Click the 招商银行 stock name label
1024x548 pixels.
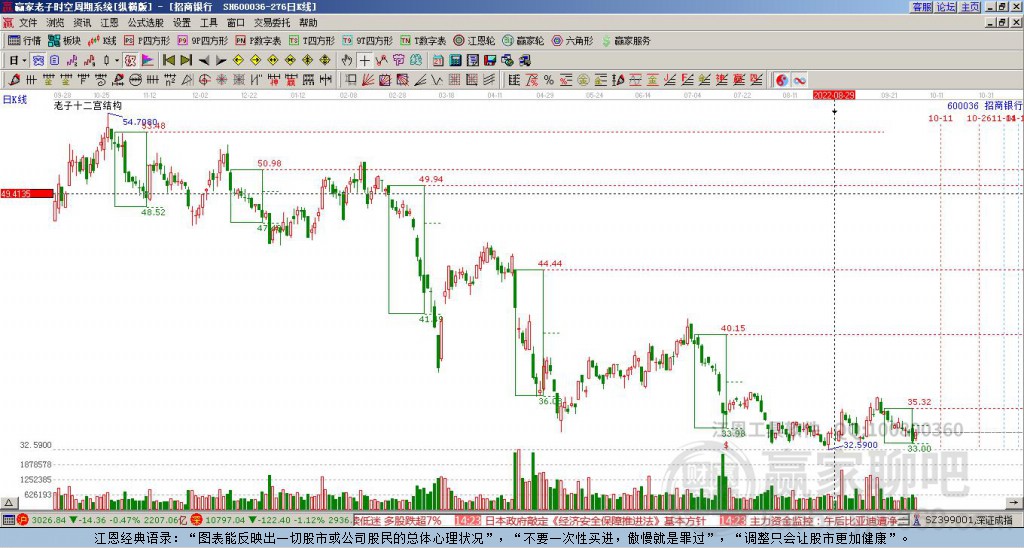coord(1003,105)
